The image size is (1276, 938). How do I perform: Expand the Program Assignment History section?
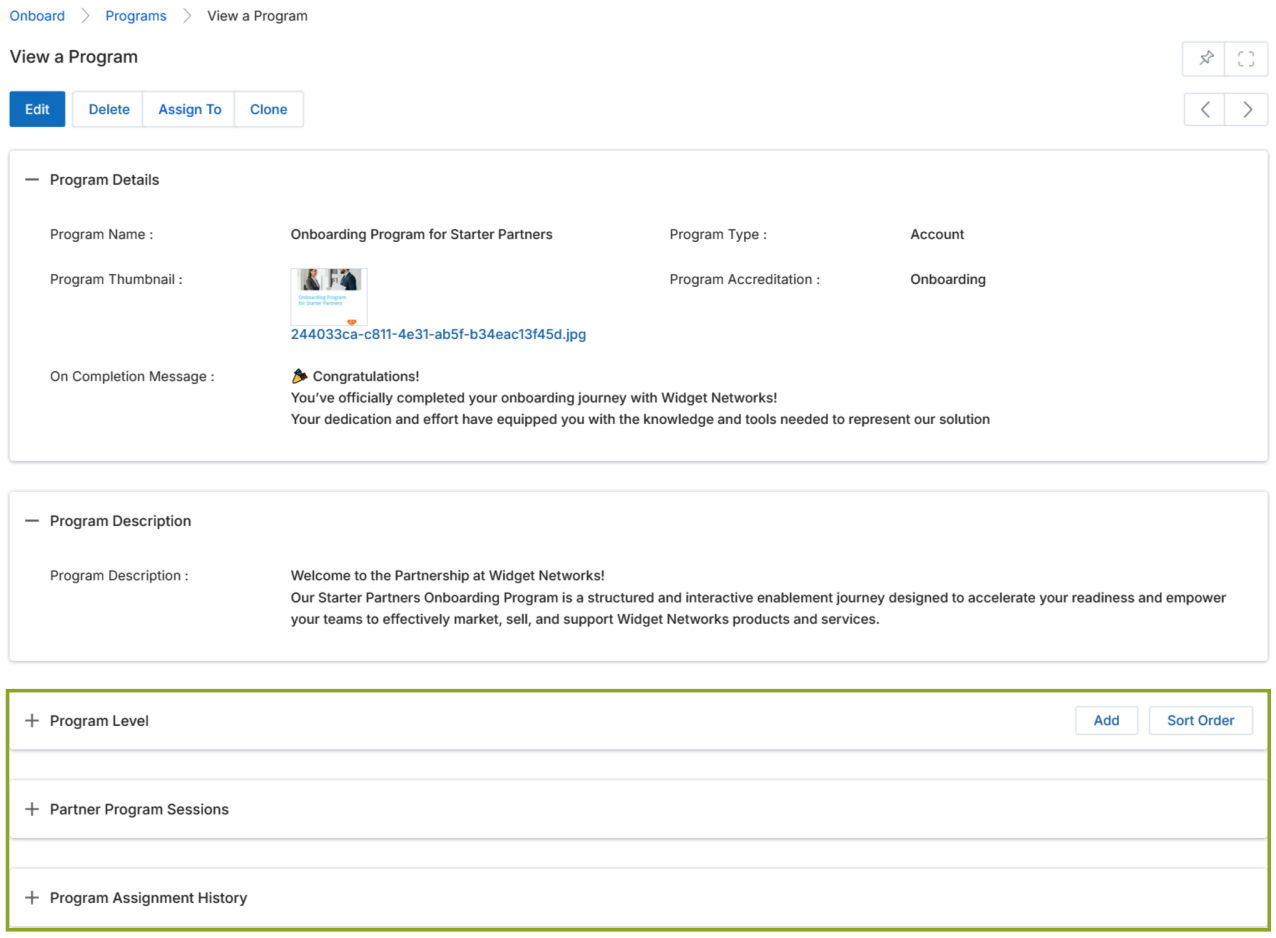[32, 898]
